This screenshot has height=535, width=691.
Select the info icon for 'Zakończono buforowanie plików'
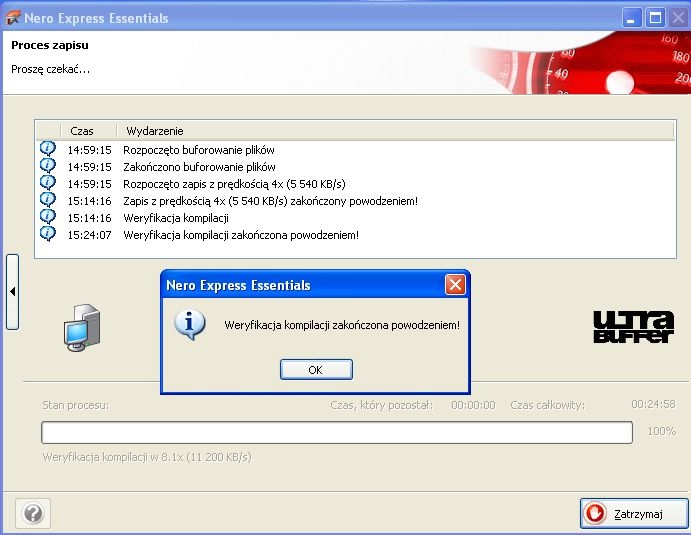point(48,166)
